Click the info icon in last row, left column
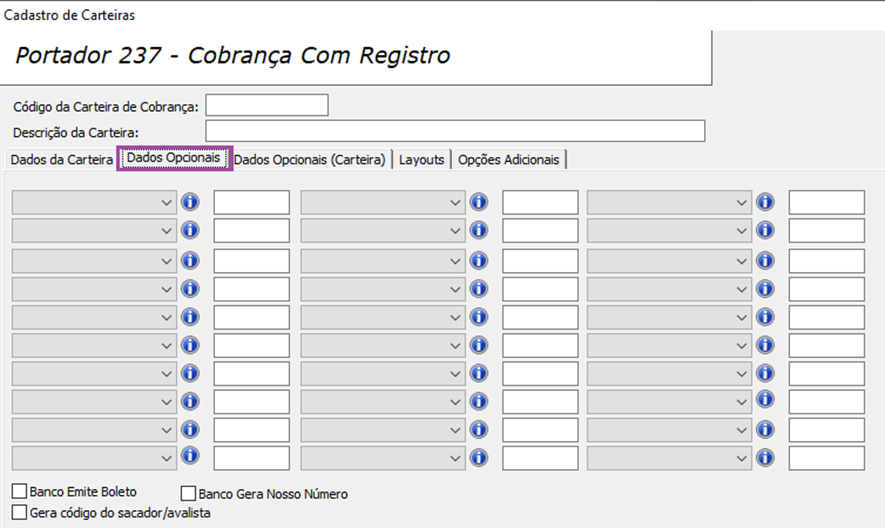The height and width of the screenshot is (528, 885). [x=190, y=455]
